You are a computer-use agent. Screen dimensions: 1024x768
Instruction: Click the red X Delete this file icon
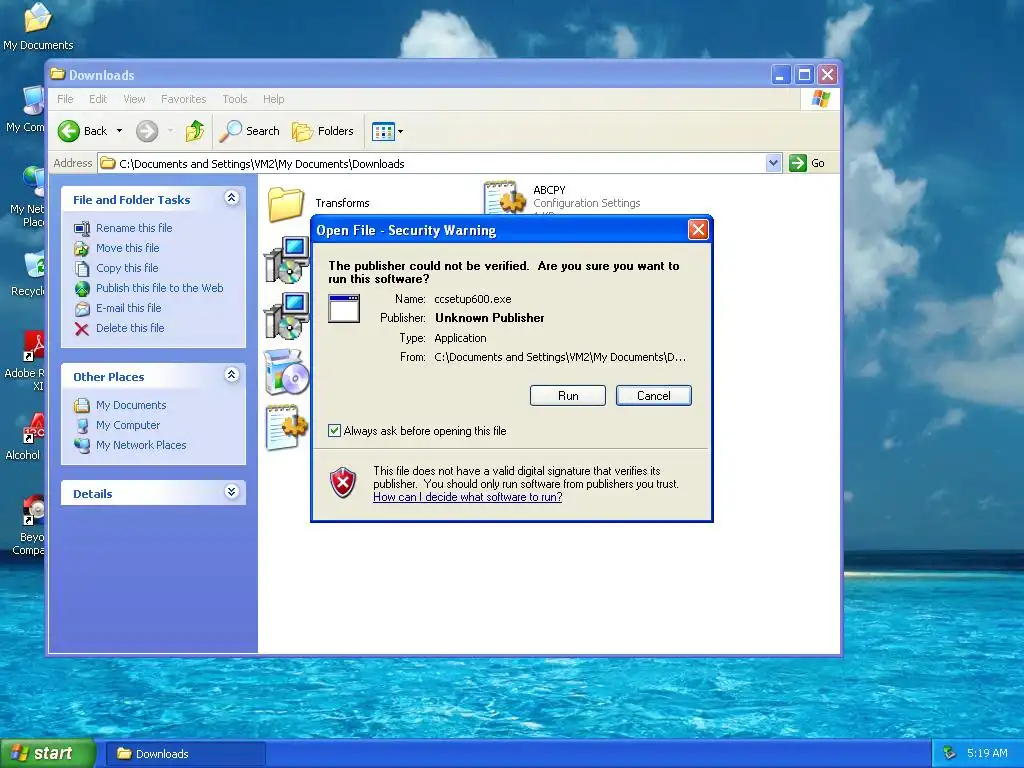click(x=82, y=328)
